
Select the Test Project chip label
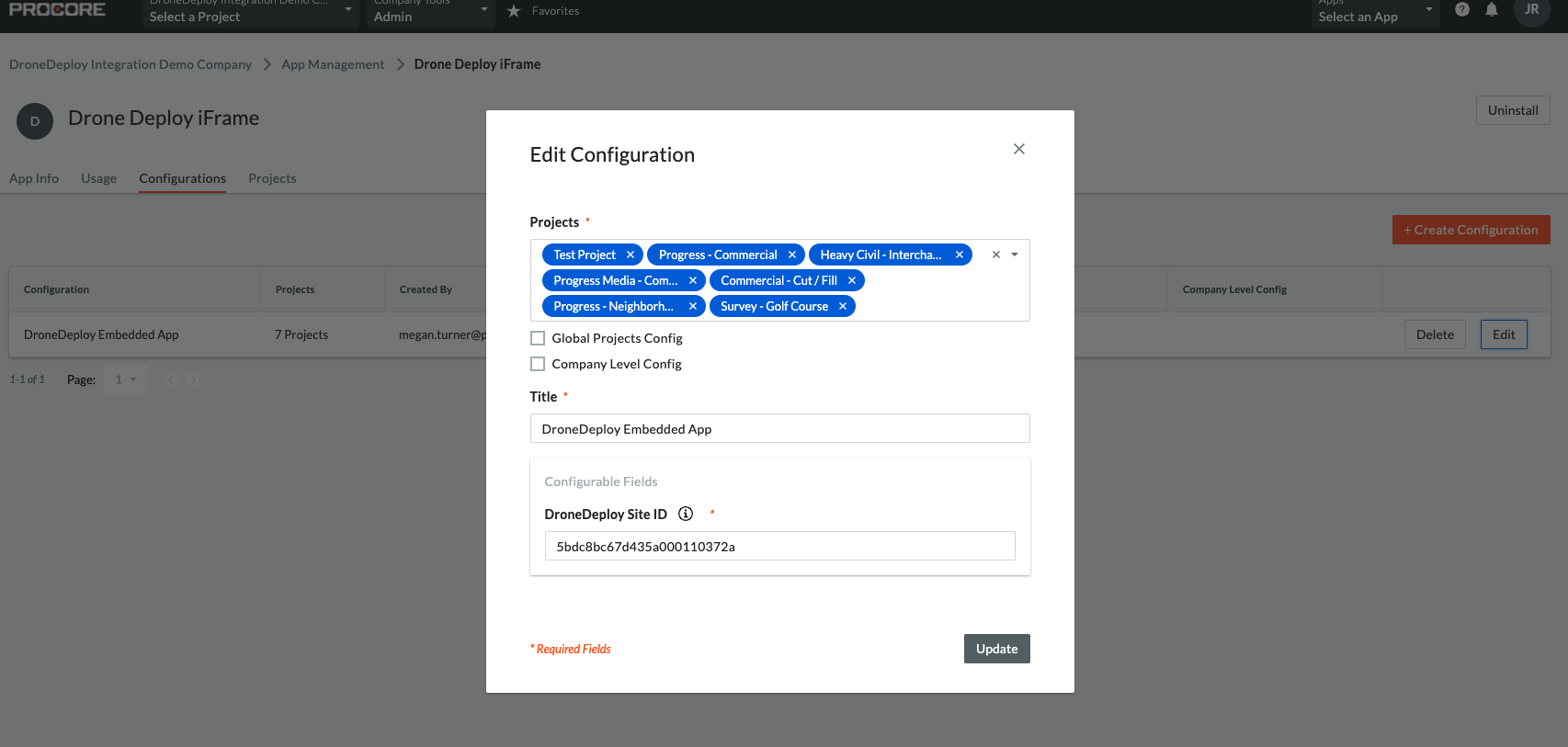(585, 255)
